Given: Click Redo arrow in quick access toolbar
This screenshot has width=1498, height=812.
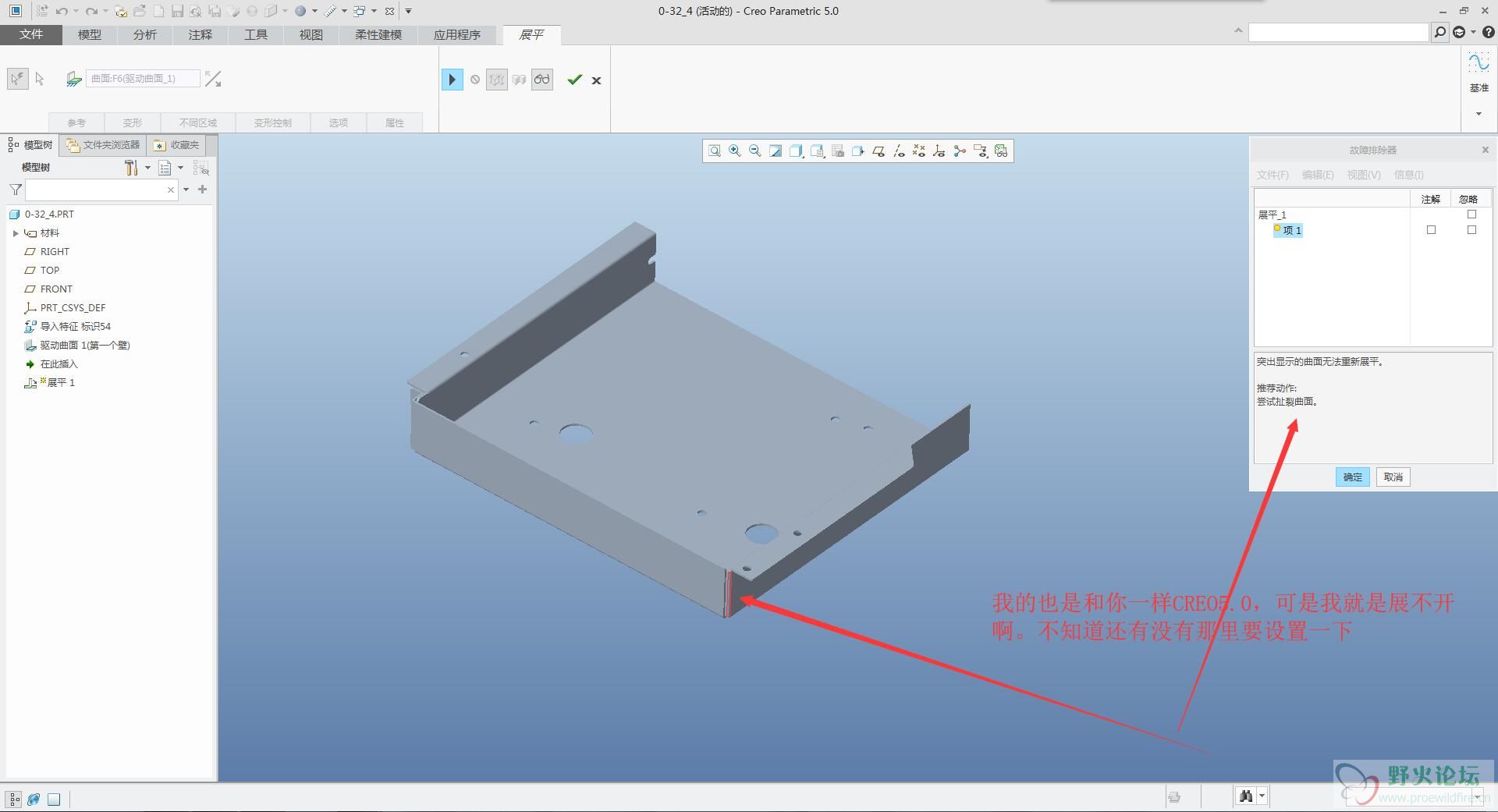Looking at the screenshot, I should coord(91,11).
